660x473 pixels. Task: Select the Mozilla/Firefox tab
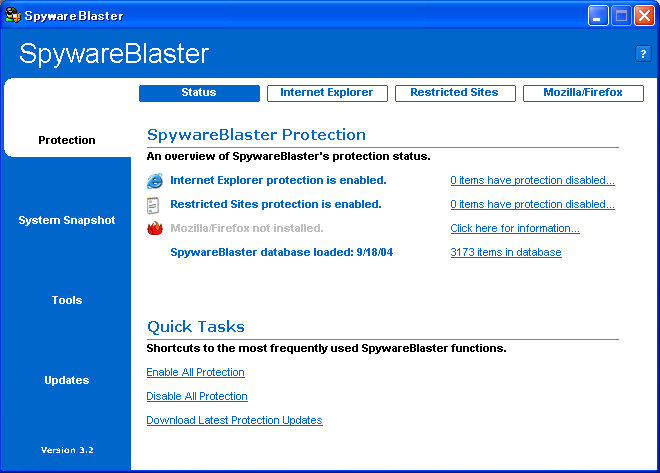pyautogui.click(x=583, y=93)
